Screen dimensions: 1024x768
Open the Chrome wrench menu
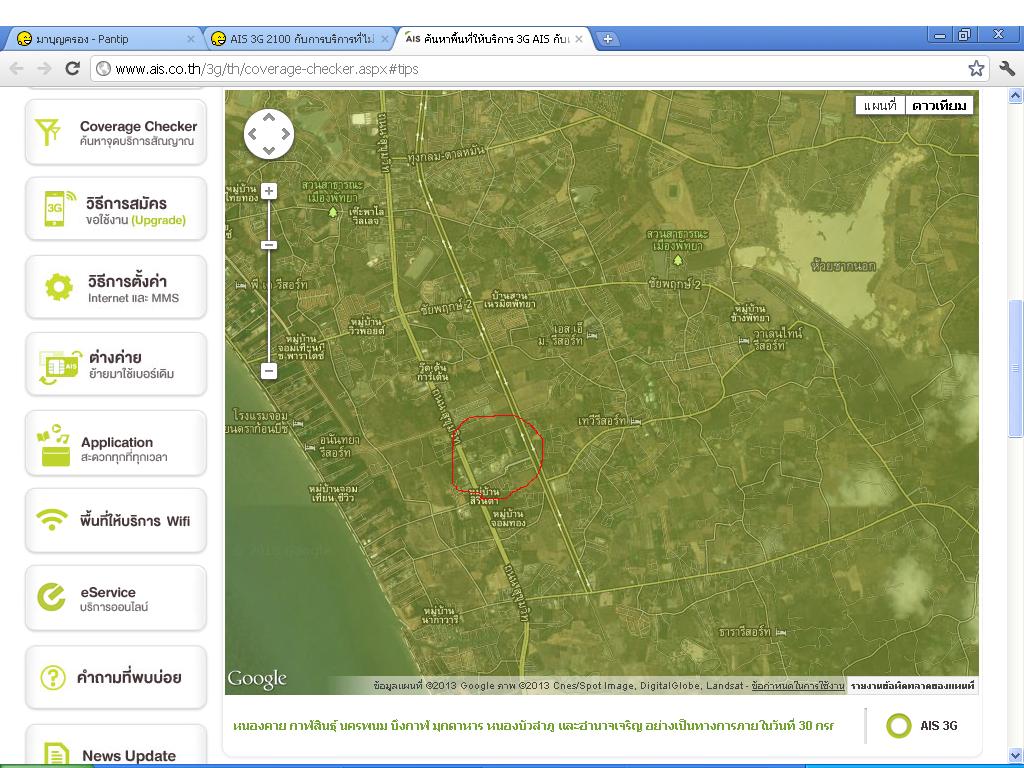(x=1006, y=68)
